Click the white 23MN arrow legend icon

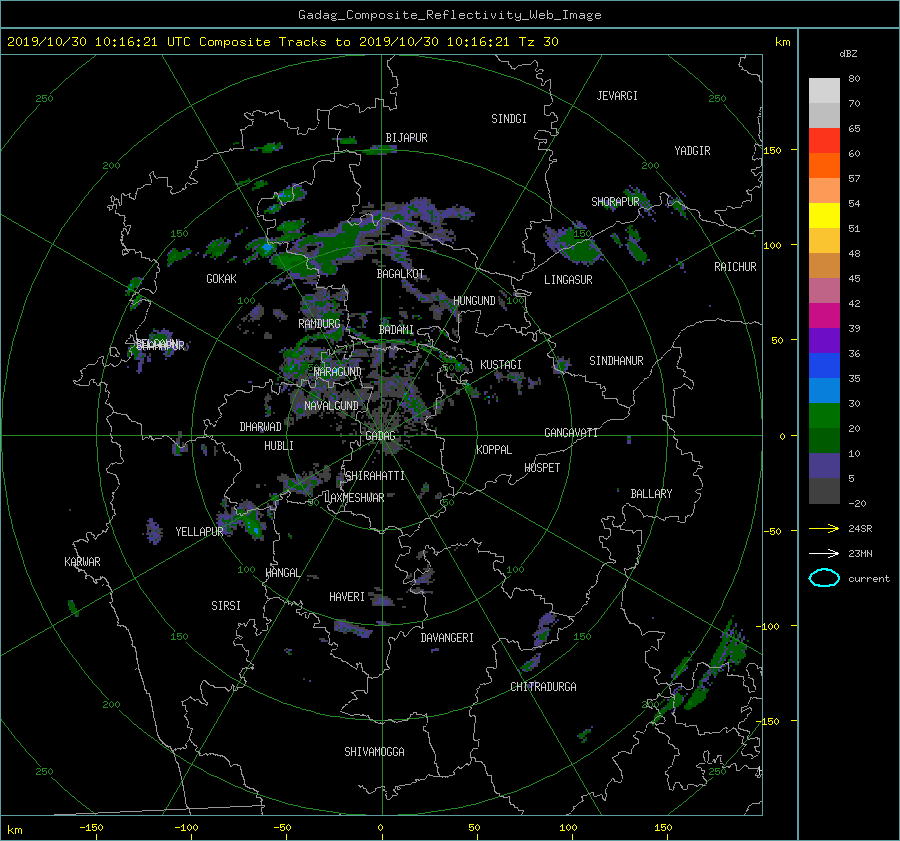coord(824,553)
